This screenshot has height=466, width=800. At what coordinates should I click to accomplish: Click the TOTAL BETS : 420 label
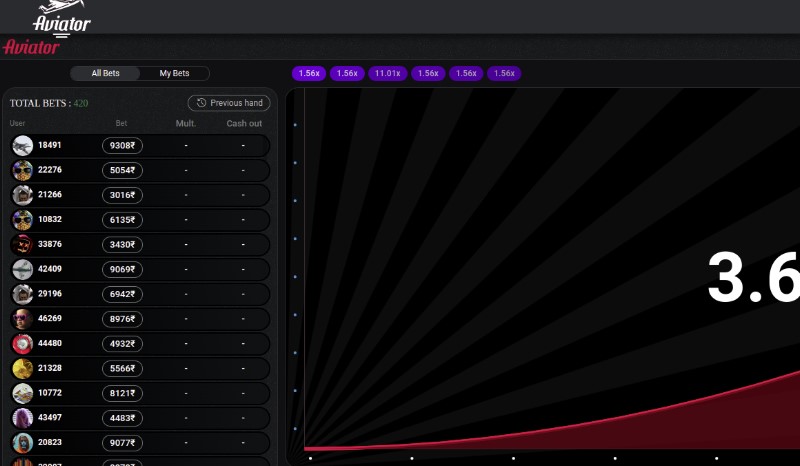click(x=49, y=103)
